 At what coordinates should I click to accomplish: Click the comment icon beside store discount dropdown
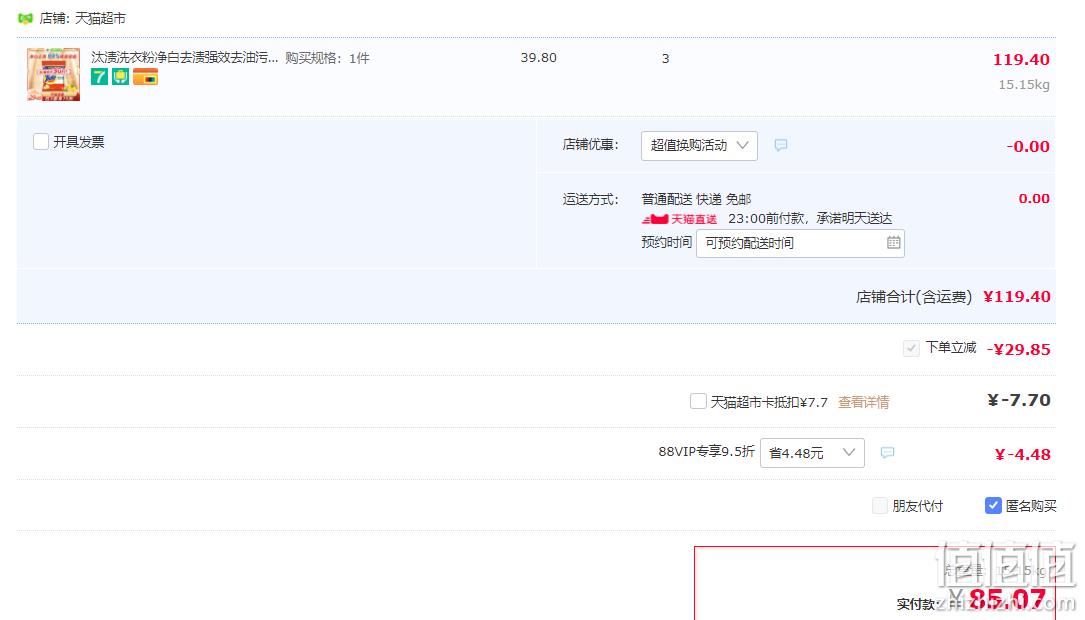pos(781,145)
